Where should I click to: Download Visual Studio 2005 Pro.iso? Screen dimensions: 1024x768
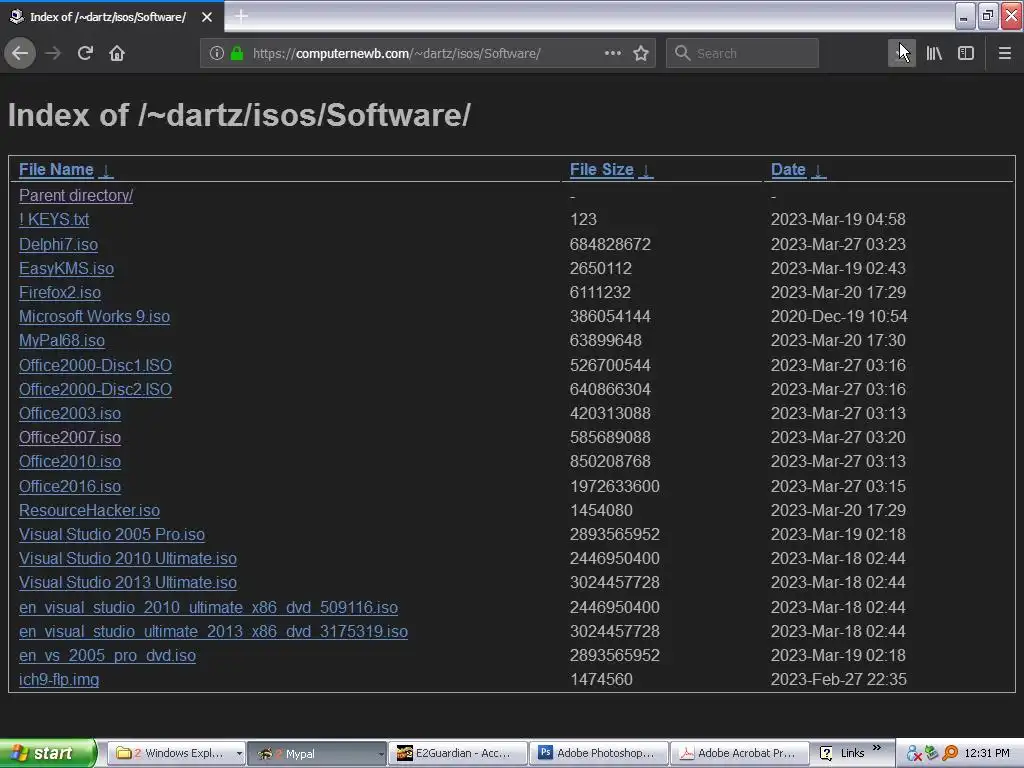112,535
